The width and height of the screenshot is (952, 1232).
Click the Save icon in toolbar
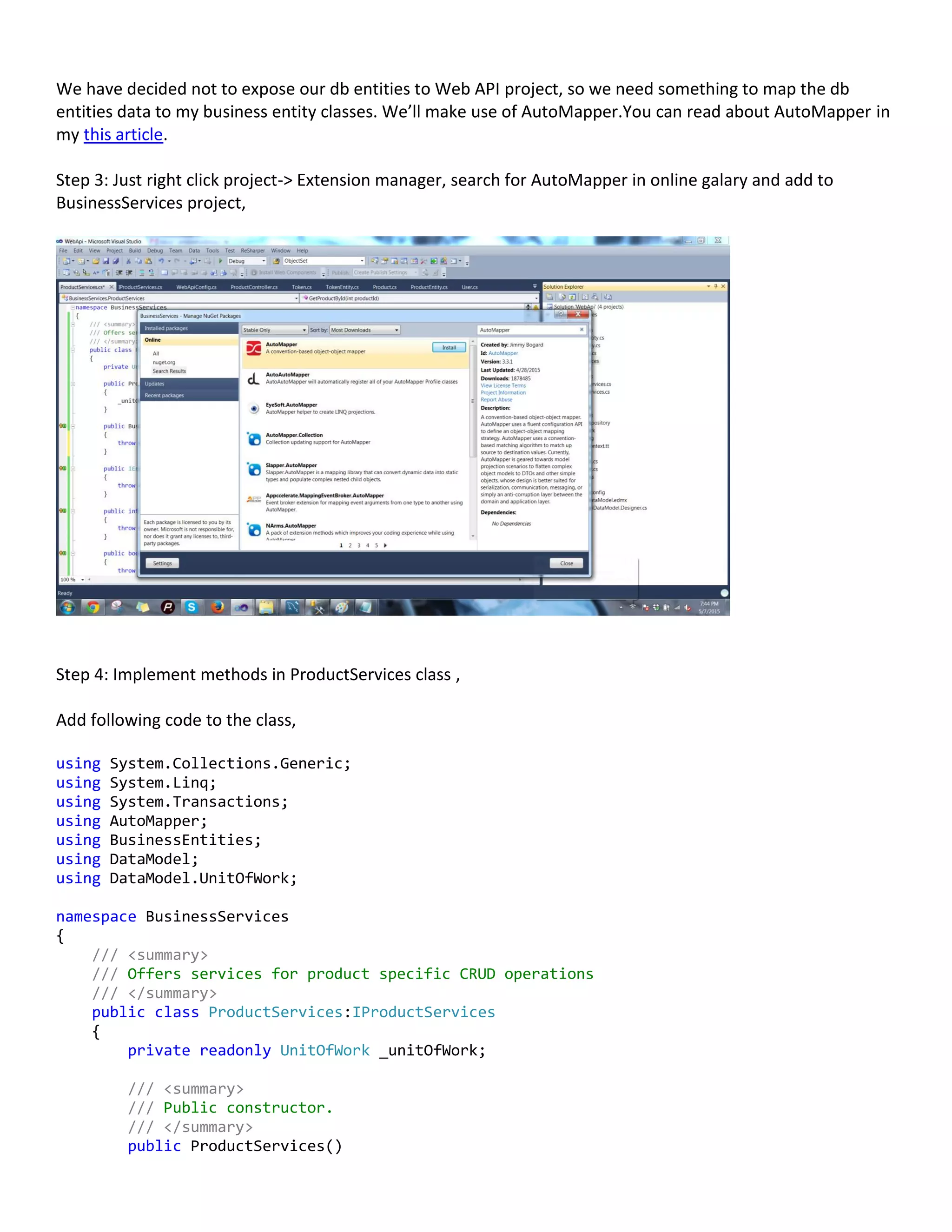106,261
